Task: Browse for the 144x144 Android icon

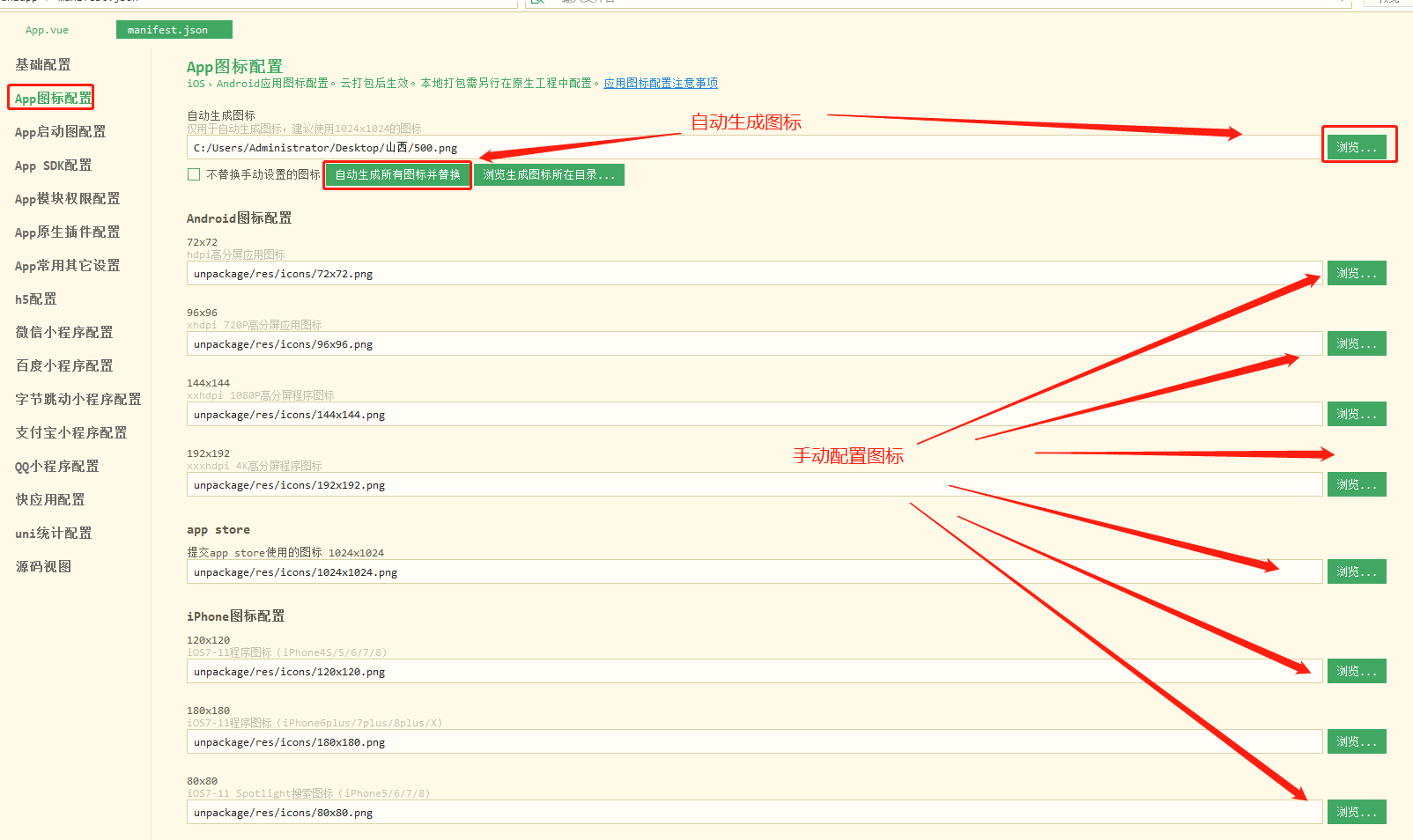Action: pyautogui.click(x=1357, y=414)
